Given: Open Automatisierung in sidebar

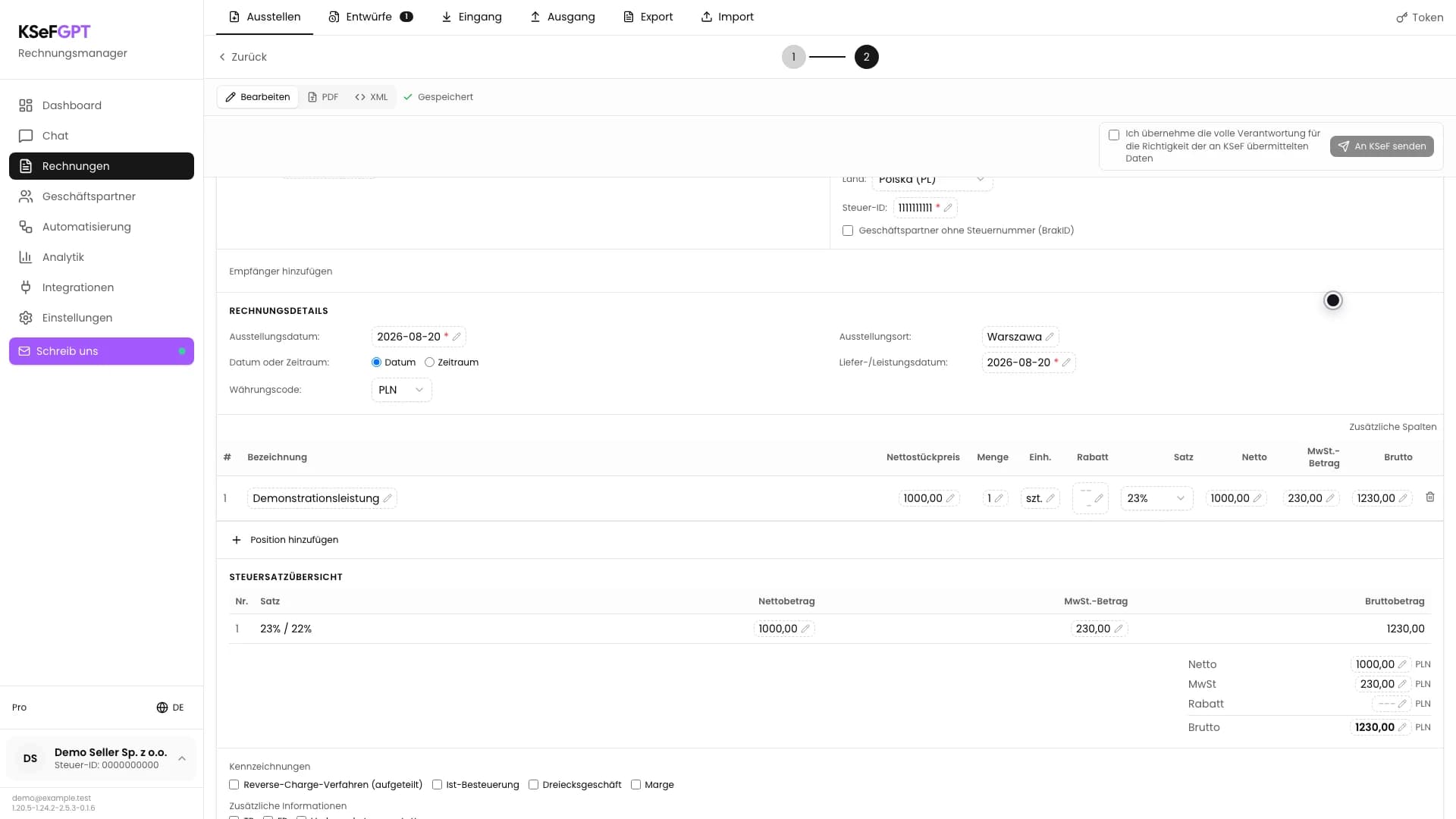Looking at the screenshot, I should [x=102, y=227].
